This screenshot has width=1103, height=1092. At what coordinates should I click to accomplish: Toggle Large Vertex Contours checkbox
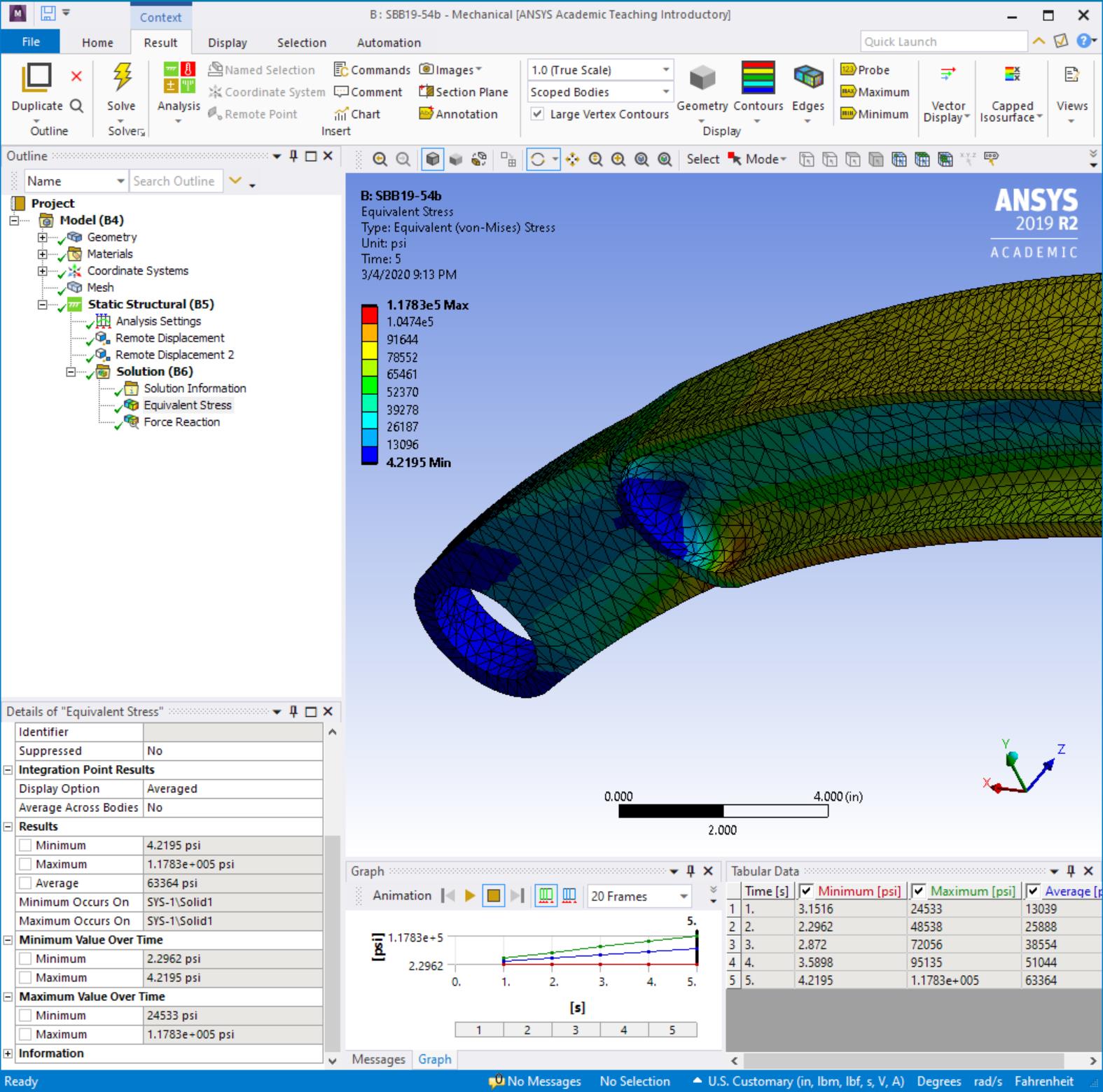point(537,113)
